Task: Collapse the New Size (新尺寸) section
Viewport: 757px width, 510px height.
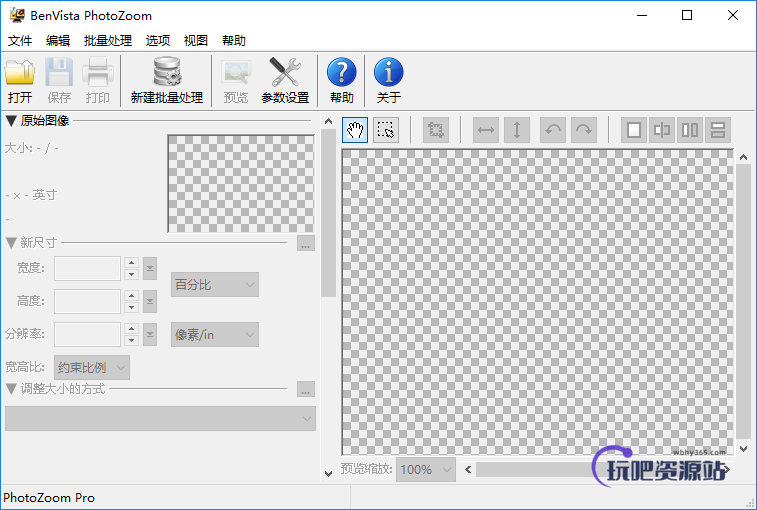Action: (11, 242)
